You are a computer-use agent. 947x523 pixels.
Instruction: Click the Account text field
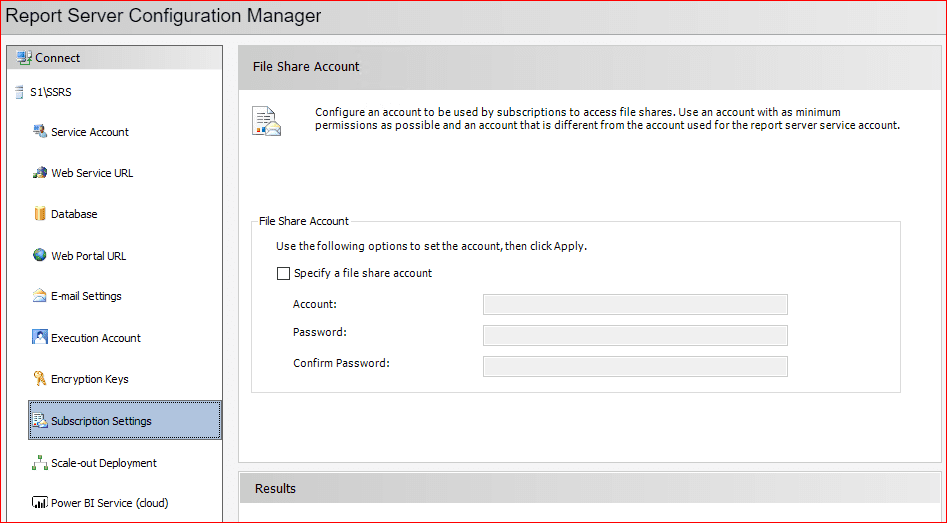pos(635,305)
